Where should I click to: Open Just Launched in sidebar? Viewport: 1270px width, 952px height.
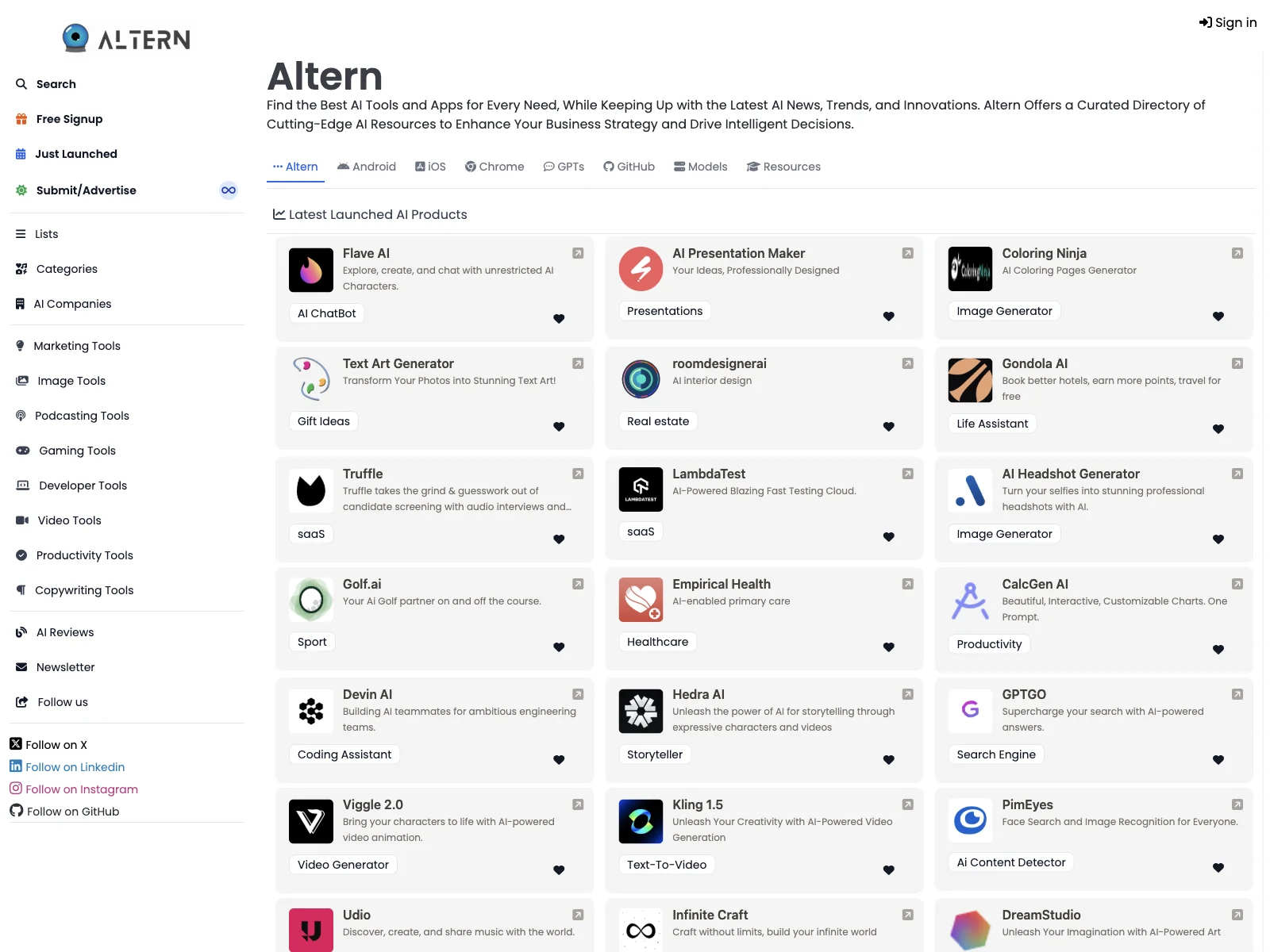coord(67,154)
